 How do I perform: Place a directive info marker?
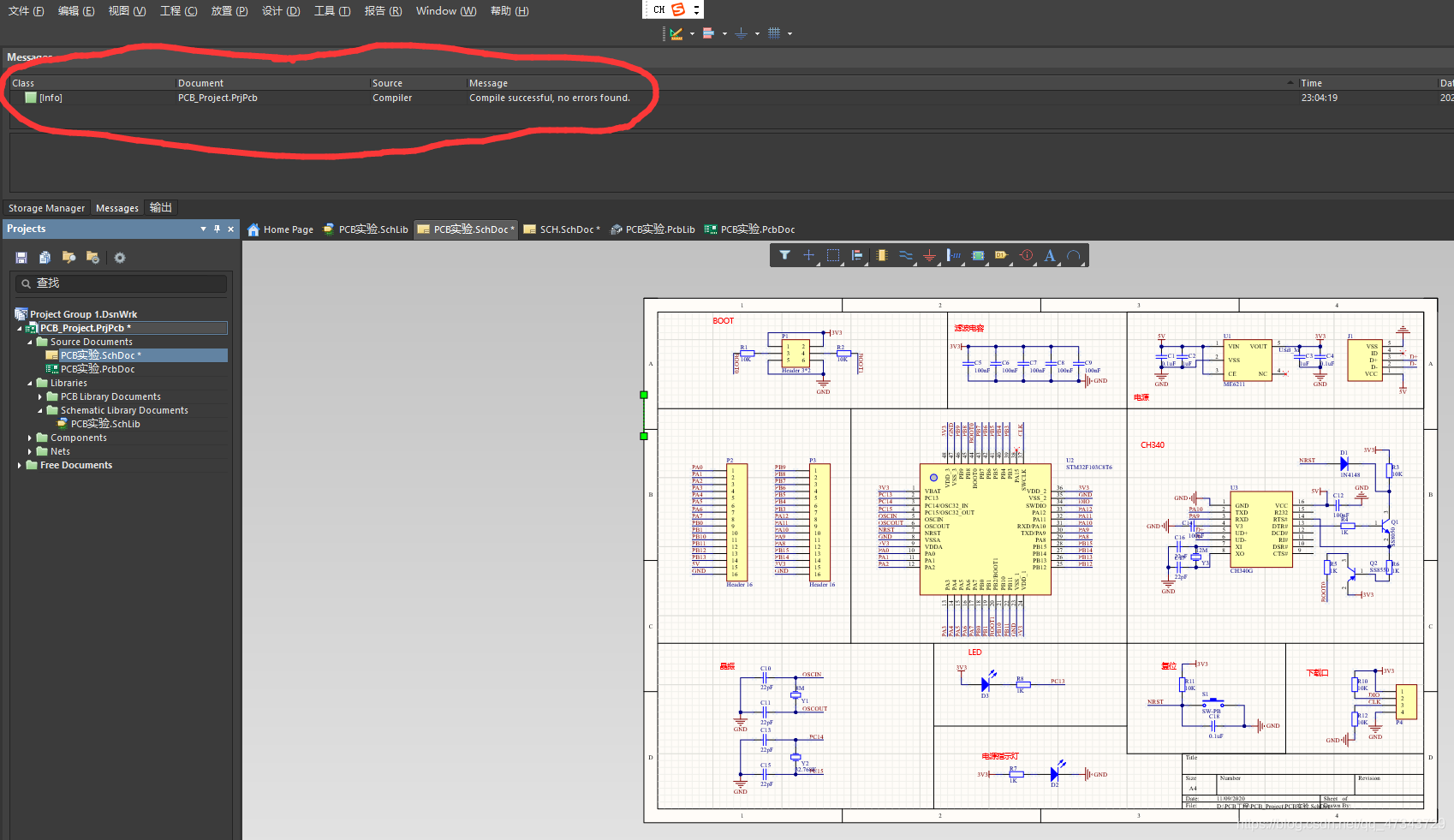click(x=1026, y=255)
